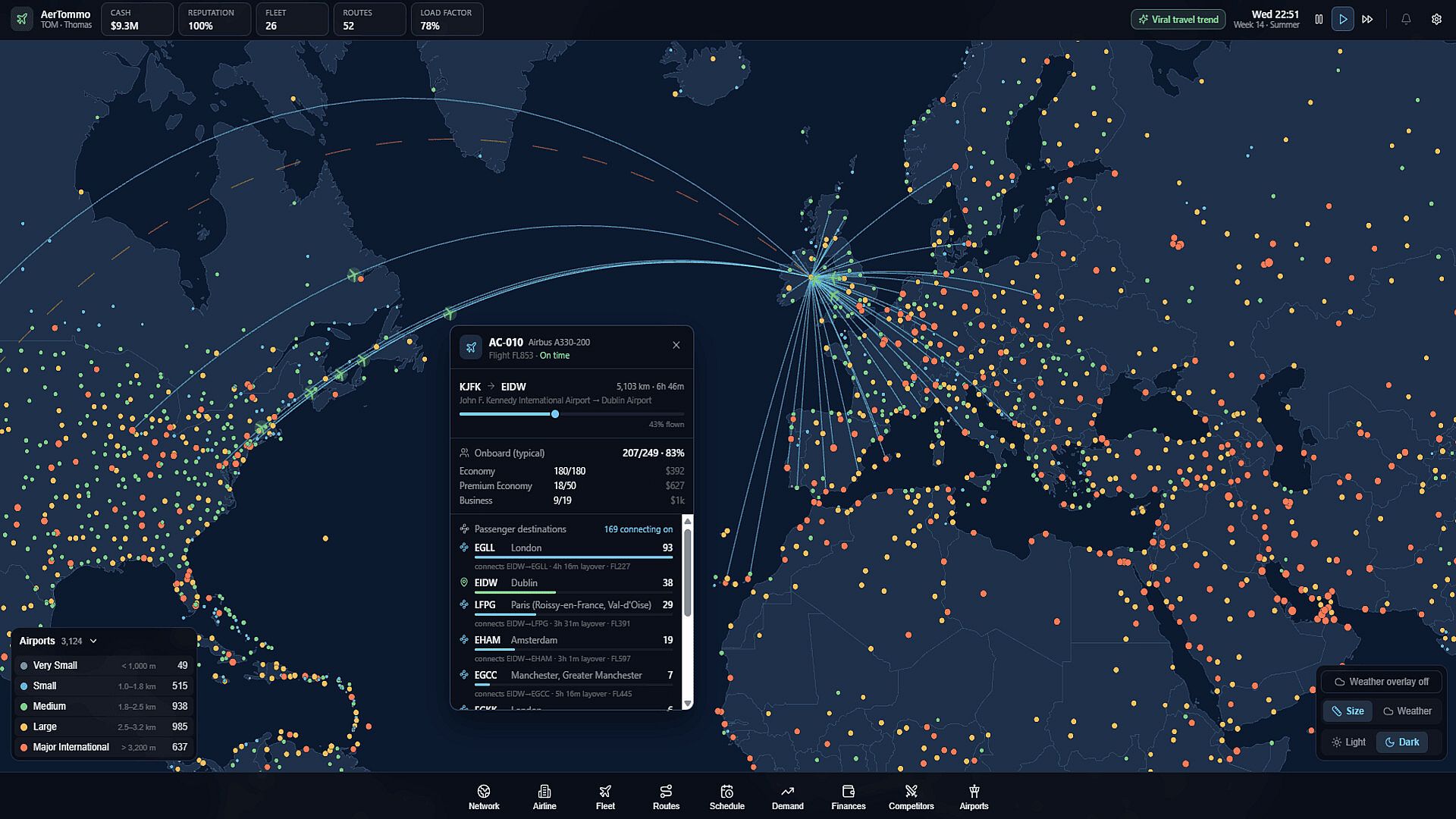
Task: Click the destinations list scrollbar thumb
Action: [688, 573]
